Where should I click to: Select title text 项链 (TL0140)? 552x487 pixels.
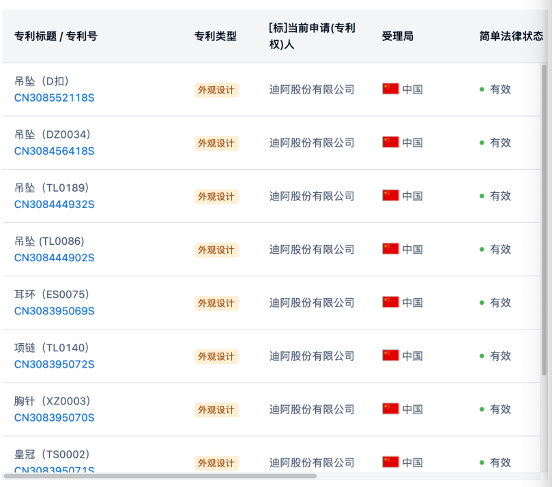(x=51, y=348)
